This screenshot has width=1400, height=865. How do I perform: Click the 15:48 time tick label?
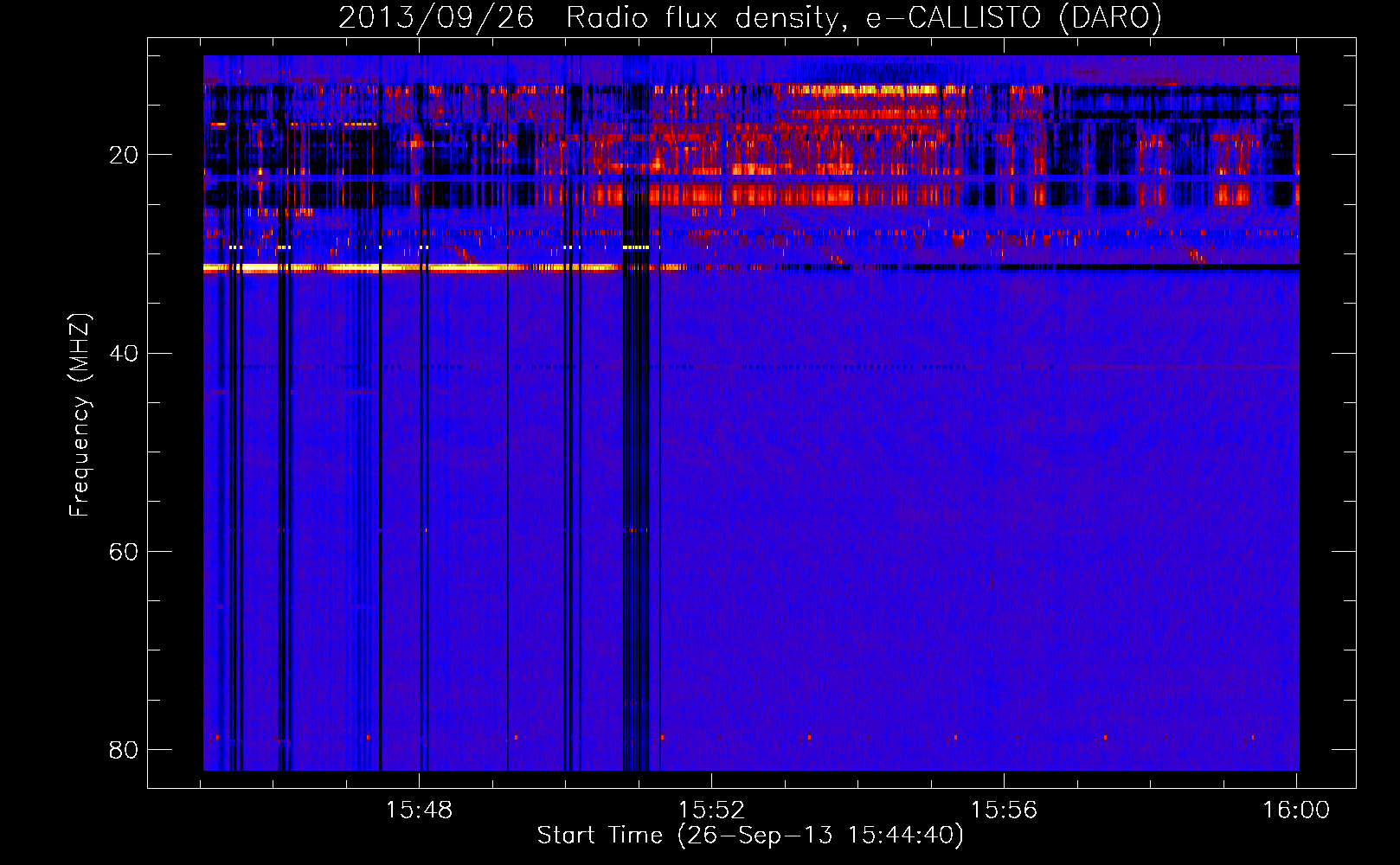[419, 811]
